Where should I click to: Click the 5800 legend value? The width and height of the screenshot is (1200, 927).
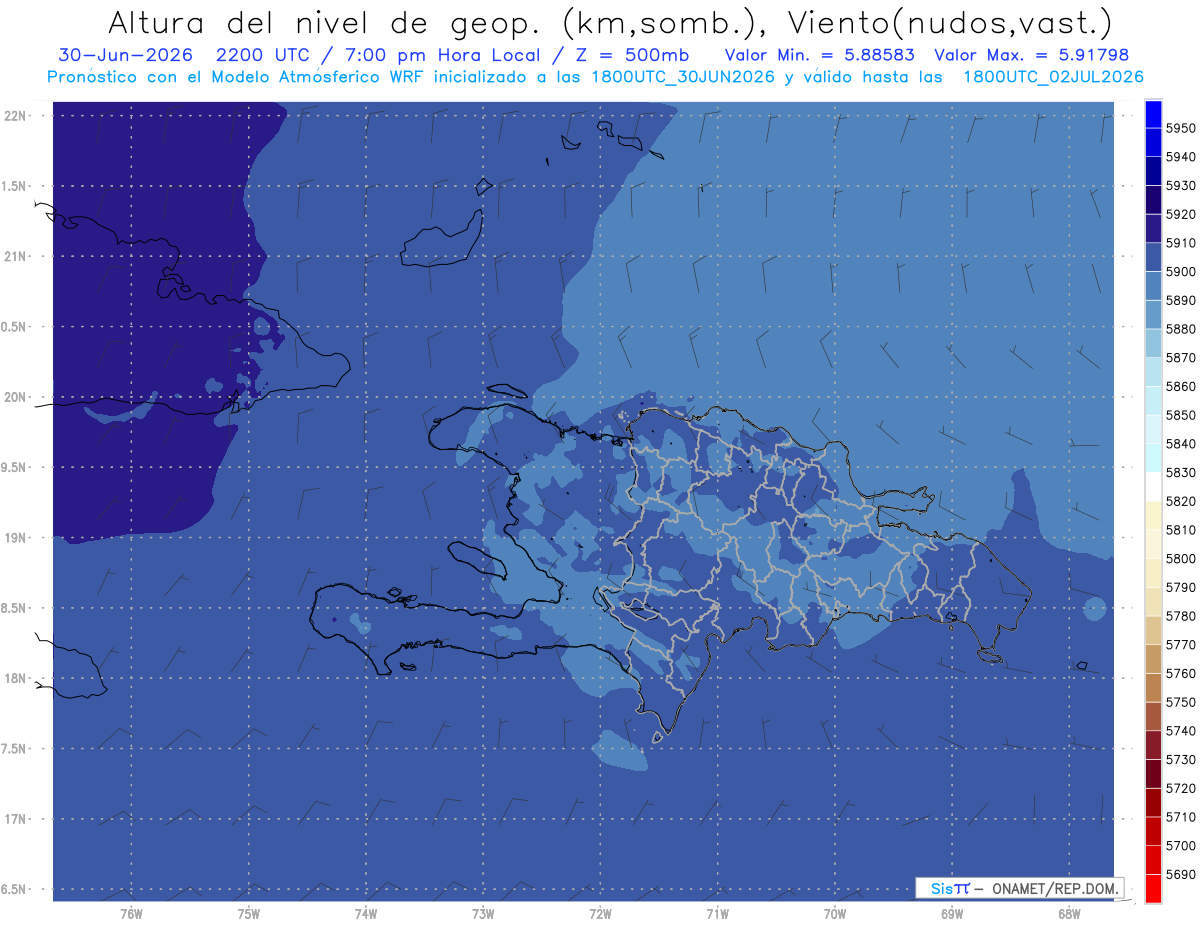[x=1180, y=558]
